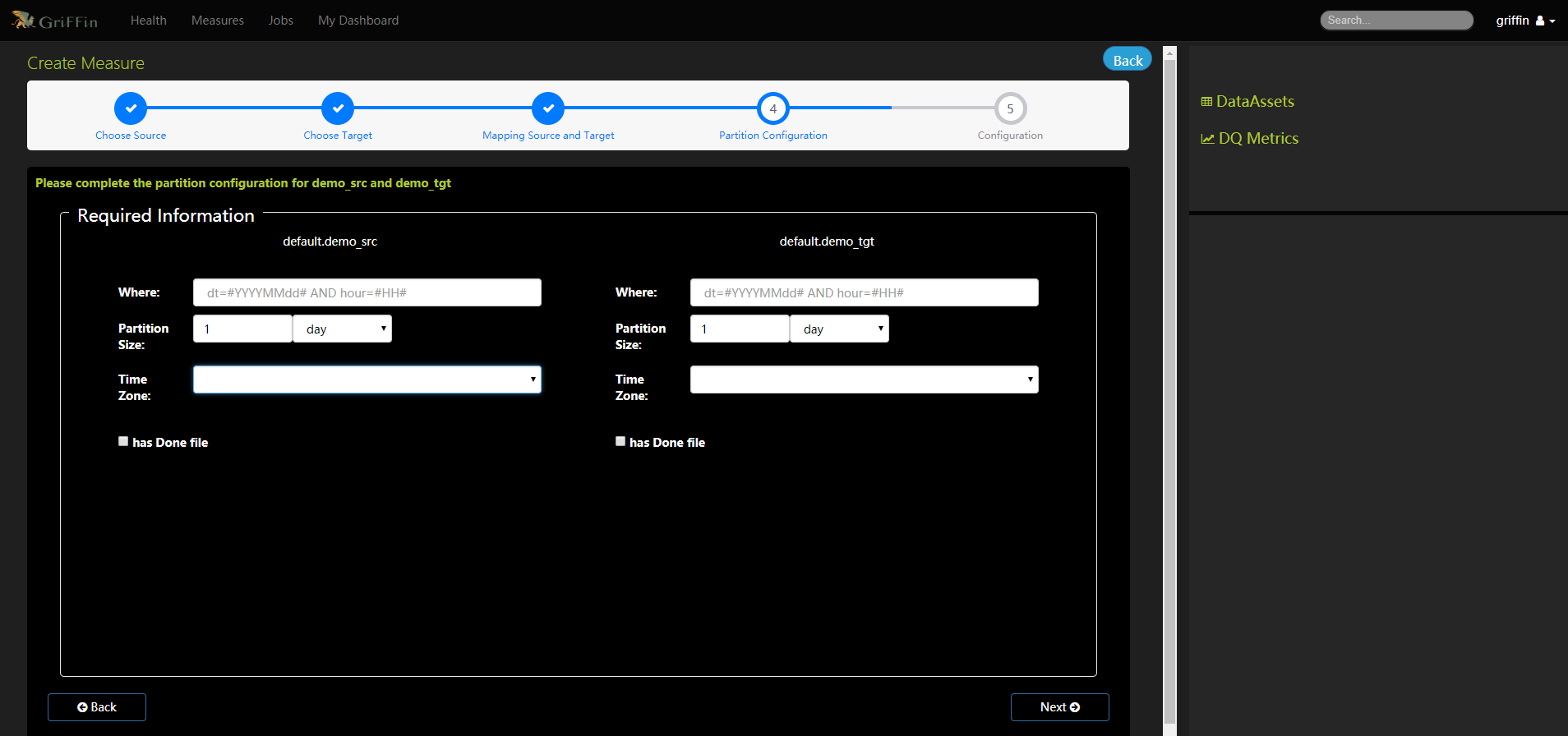
Task: Open My Dashboard page
Action: pyautogui.click(x=358, y=21)
